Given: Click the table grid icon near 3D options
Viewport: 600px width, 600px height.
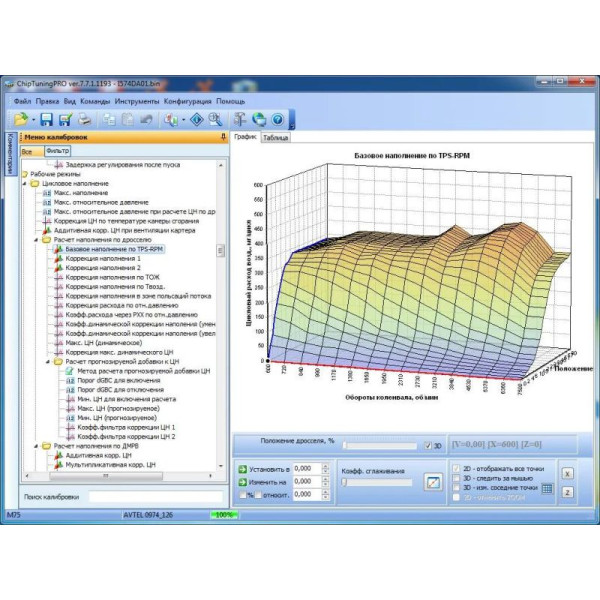Looking at the screenshot, I should click(546, 487).
